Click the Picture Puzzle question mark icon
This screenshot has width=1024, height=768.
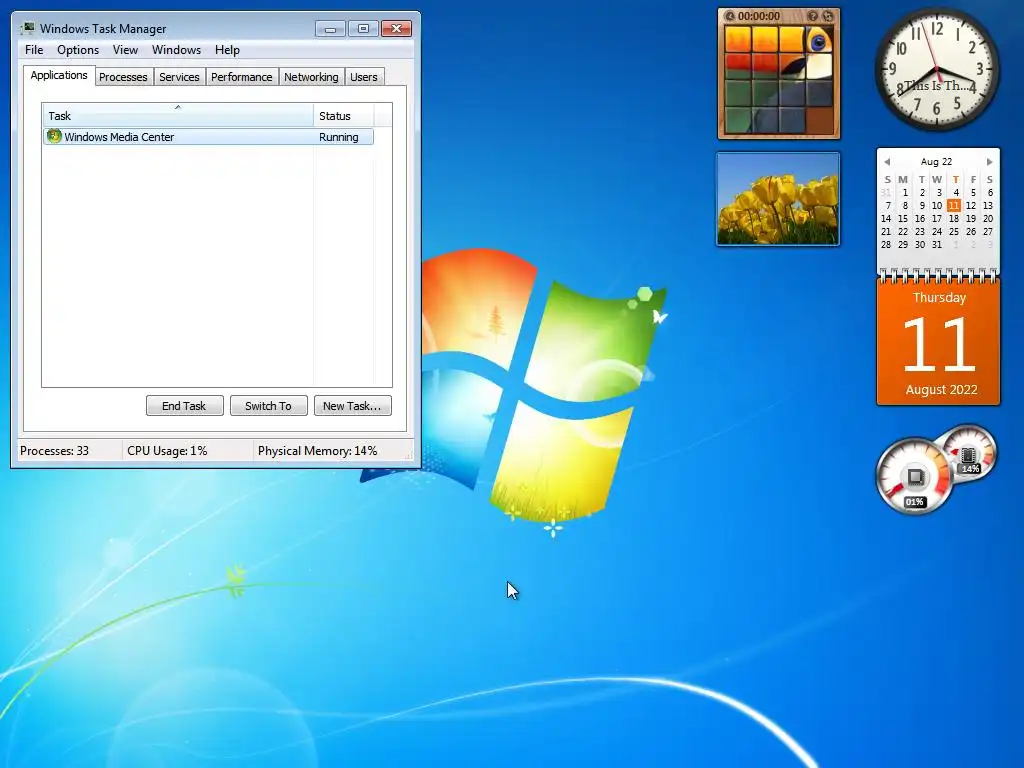[812, 16]
